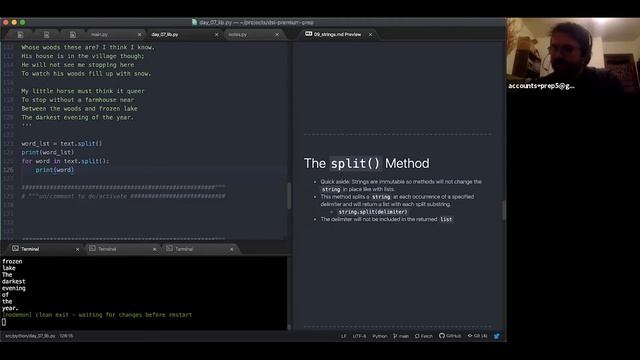This screenshot has height=360, width=640.
Task: Click the markdown preview vertical scrollbar
Action: click(x=504, y=210)
